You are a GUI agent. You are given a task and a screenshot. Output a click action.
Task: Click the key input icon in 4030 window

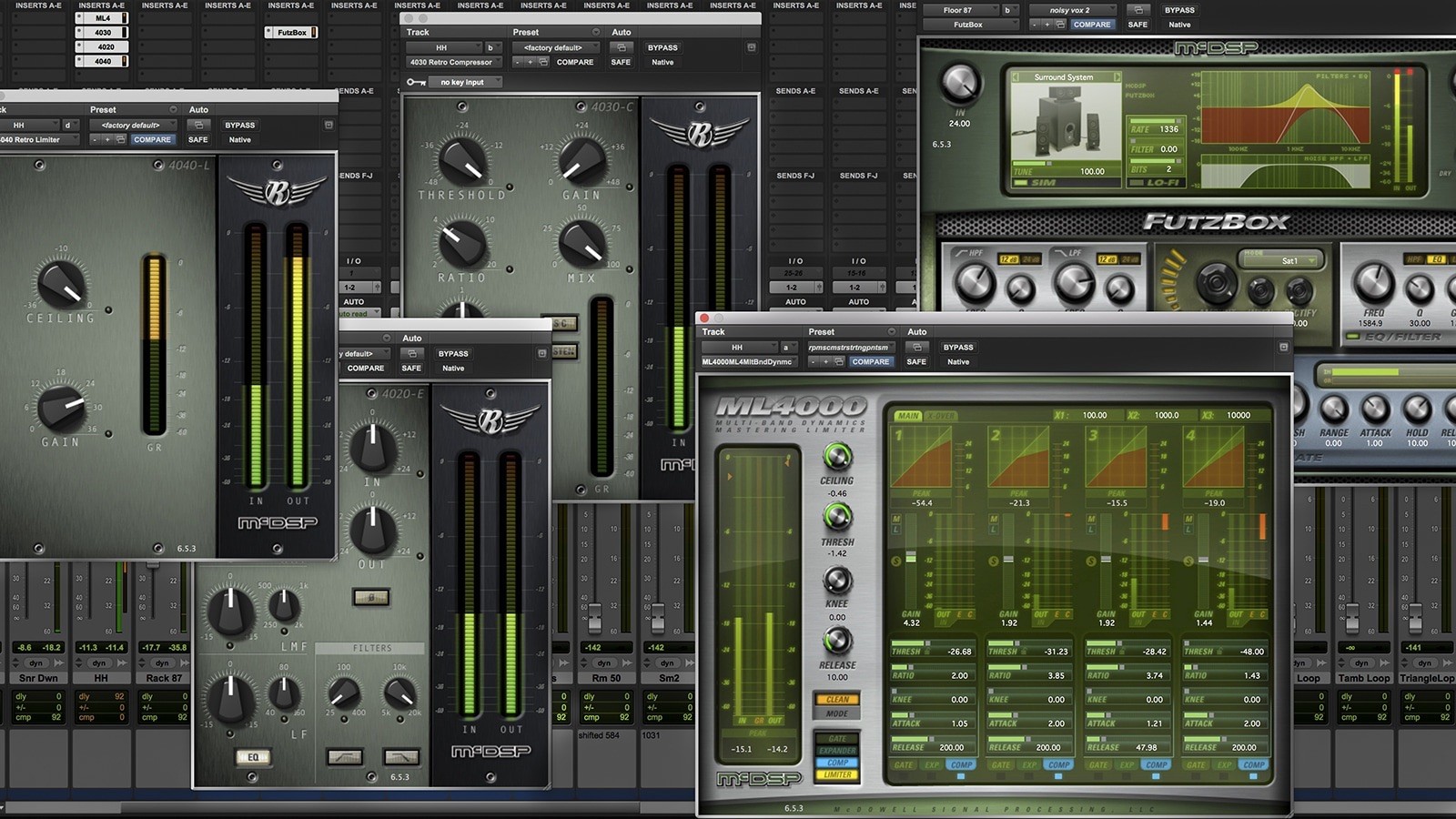coord(416,82)
